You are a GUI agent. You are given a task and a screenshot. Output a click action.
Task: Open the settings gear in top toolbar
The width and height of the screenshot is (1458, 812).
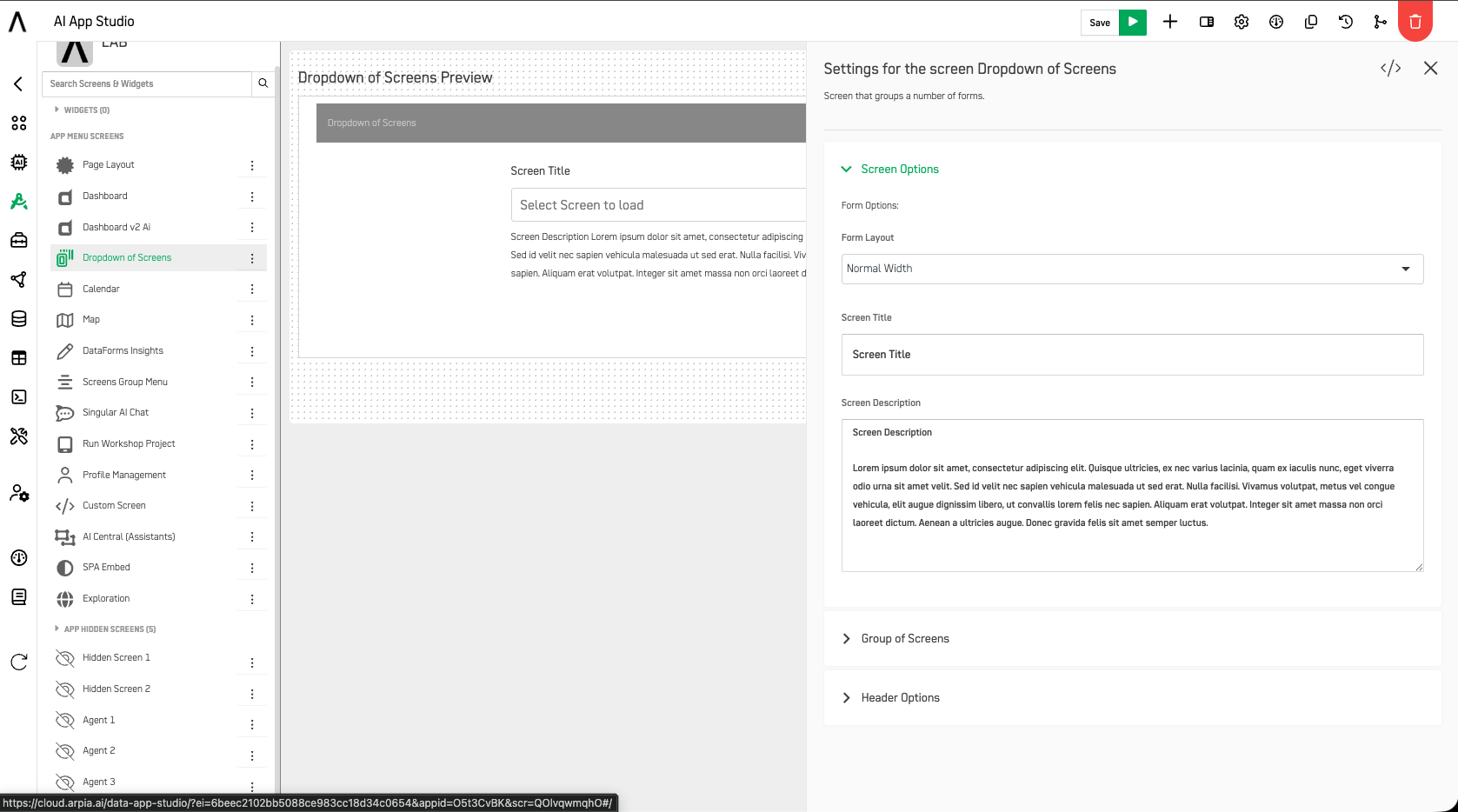pos(1242,23)
